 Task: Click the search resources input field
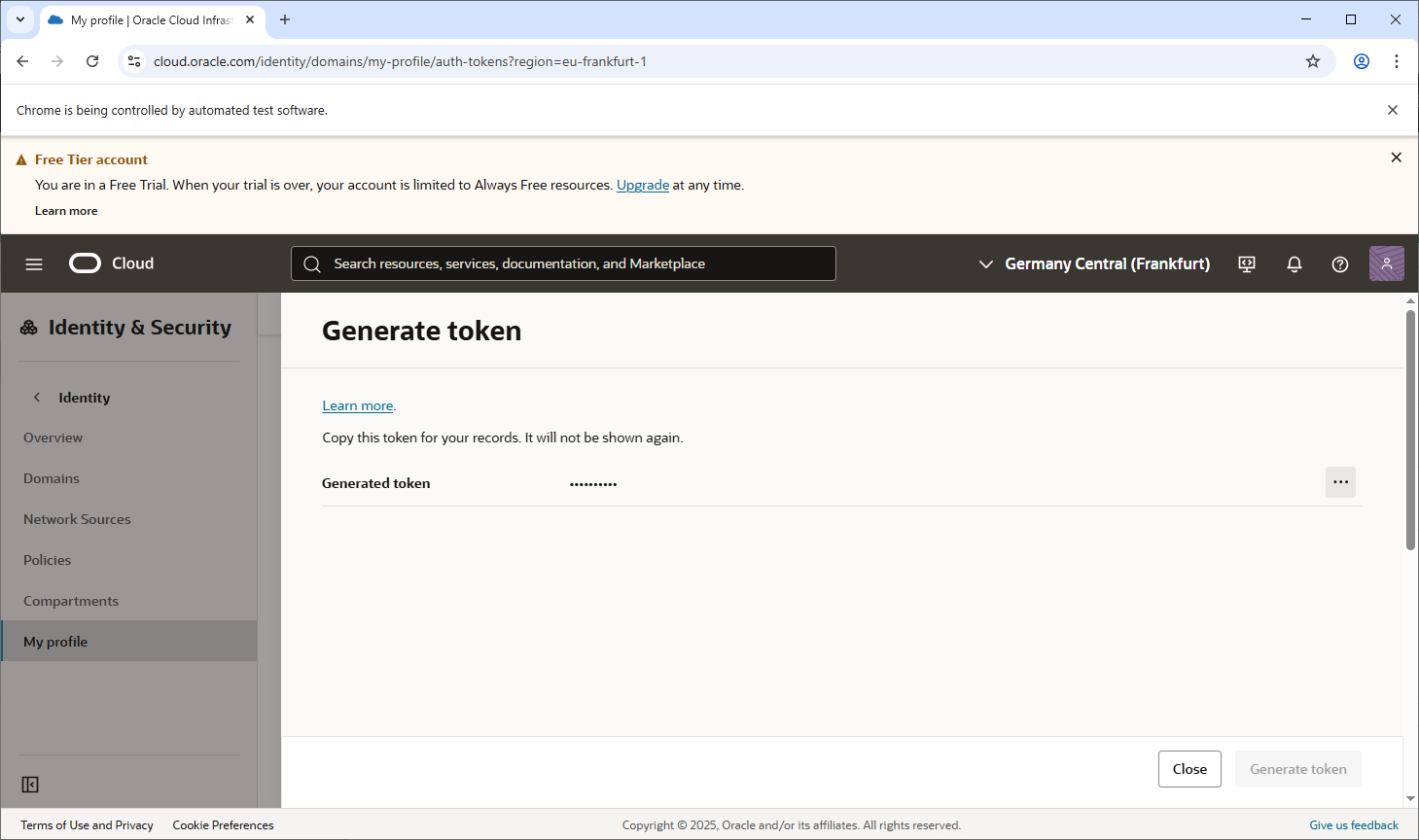564,263
